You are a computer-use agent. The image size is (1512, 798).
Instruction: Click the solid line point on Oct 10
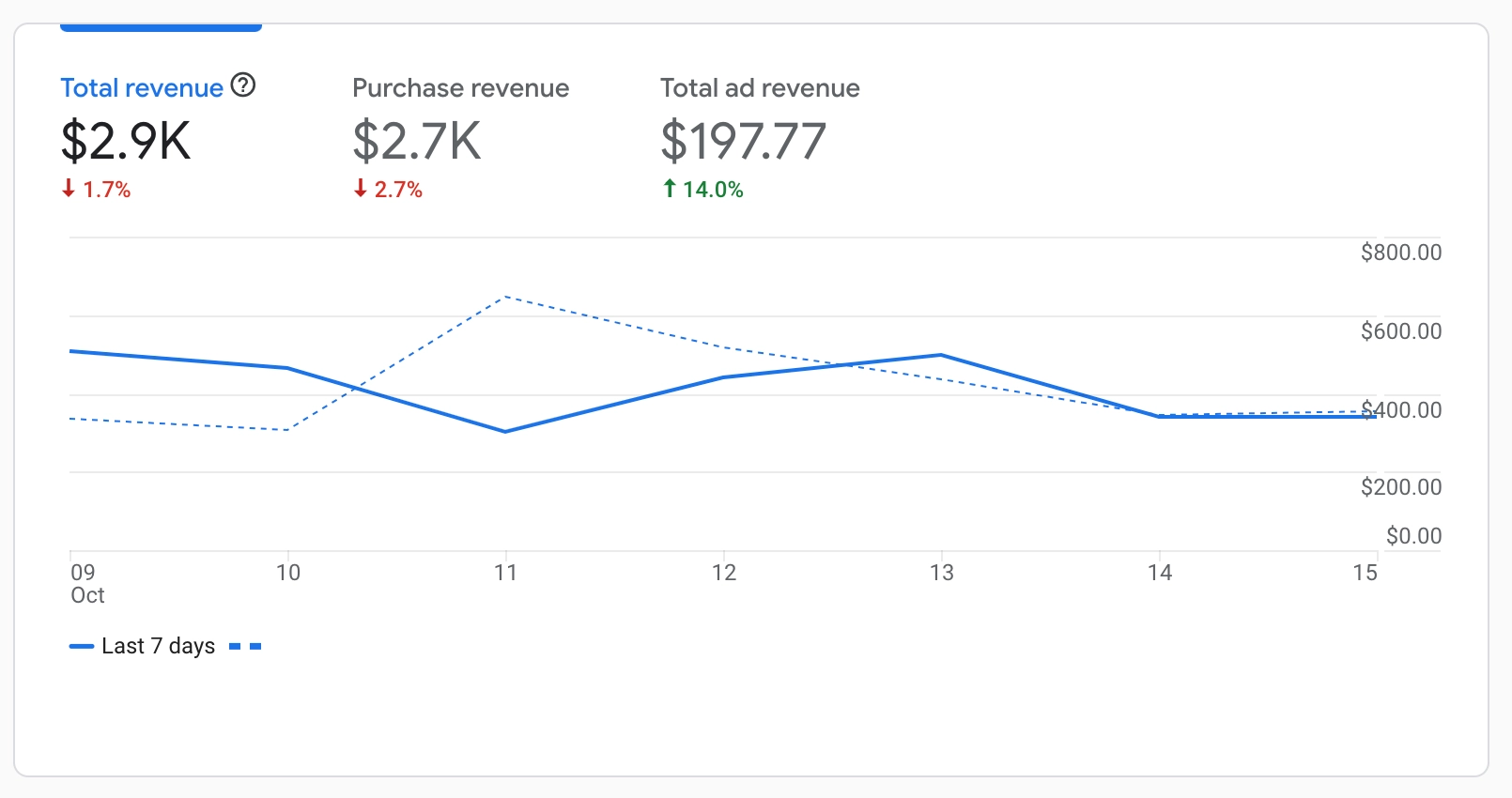pyautogui.click(x=287, y=368)
